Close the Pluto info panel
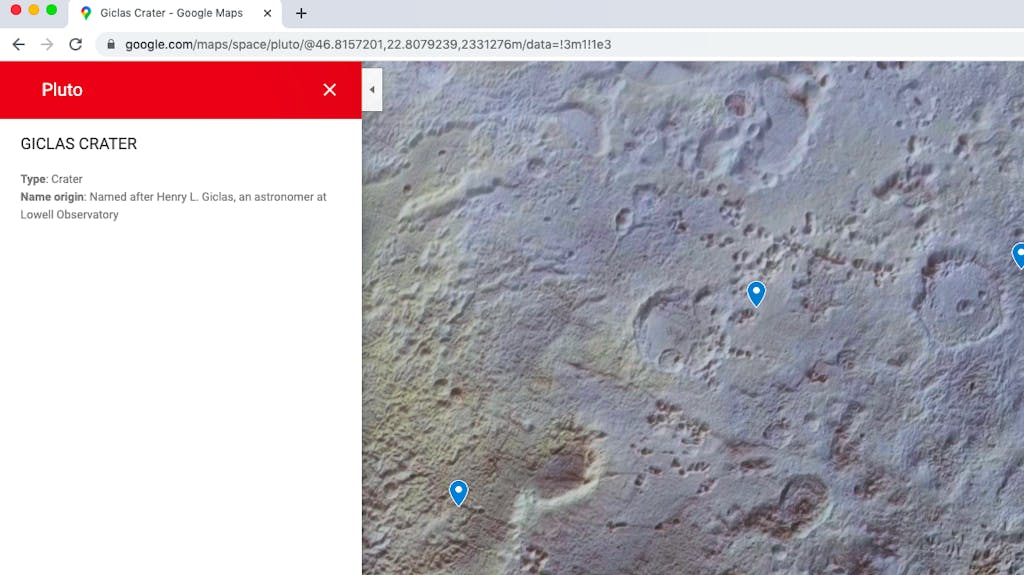1024x575 pixels. point(330,90)
